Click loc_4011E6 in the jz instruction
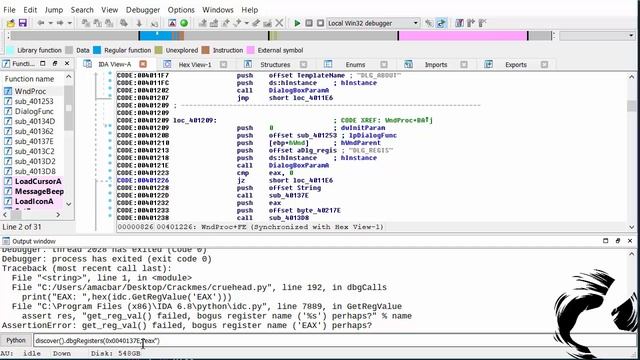Image resolution: width=640 pixels, height=360 pixels. (313, 180)
